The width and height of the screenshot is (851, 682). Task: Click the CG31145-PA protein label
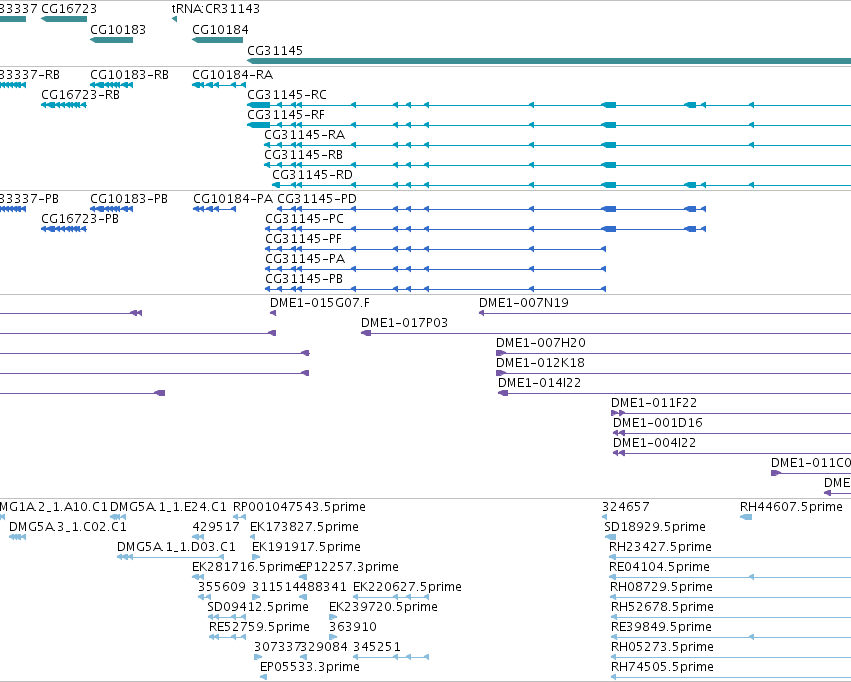point(305,259)
